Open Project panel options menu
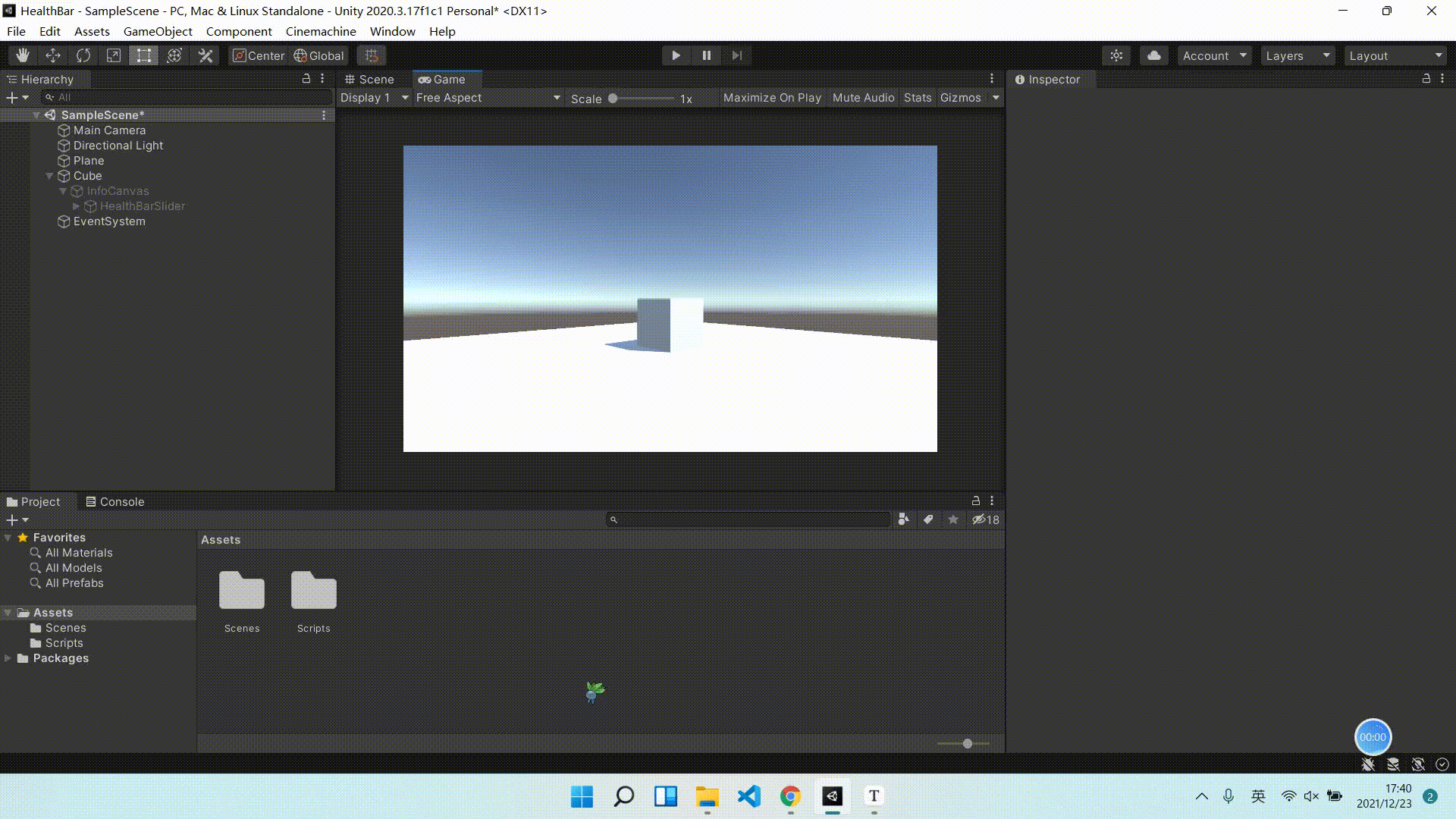Screen dimensions: 1456x819 click(x=992, y=501)
